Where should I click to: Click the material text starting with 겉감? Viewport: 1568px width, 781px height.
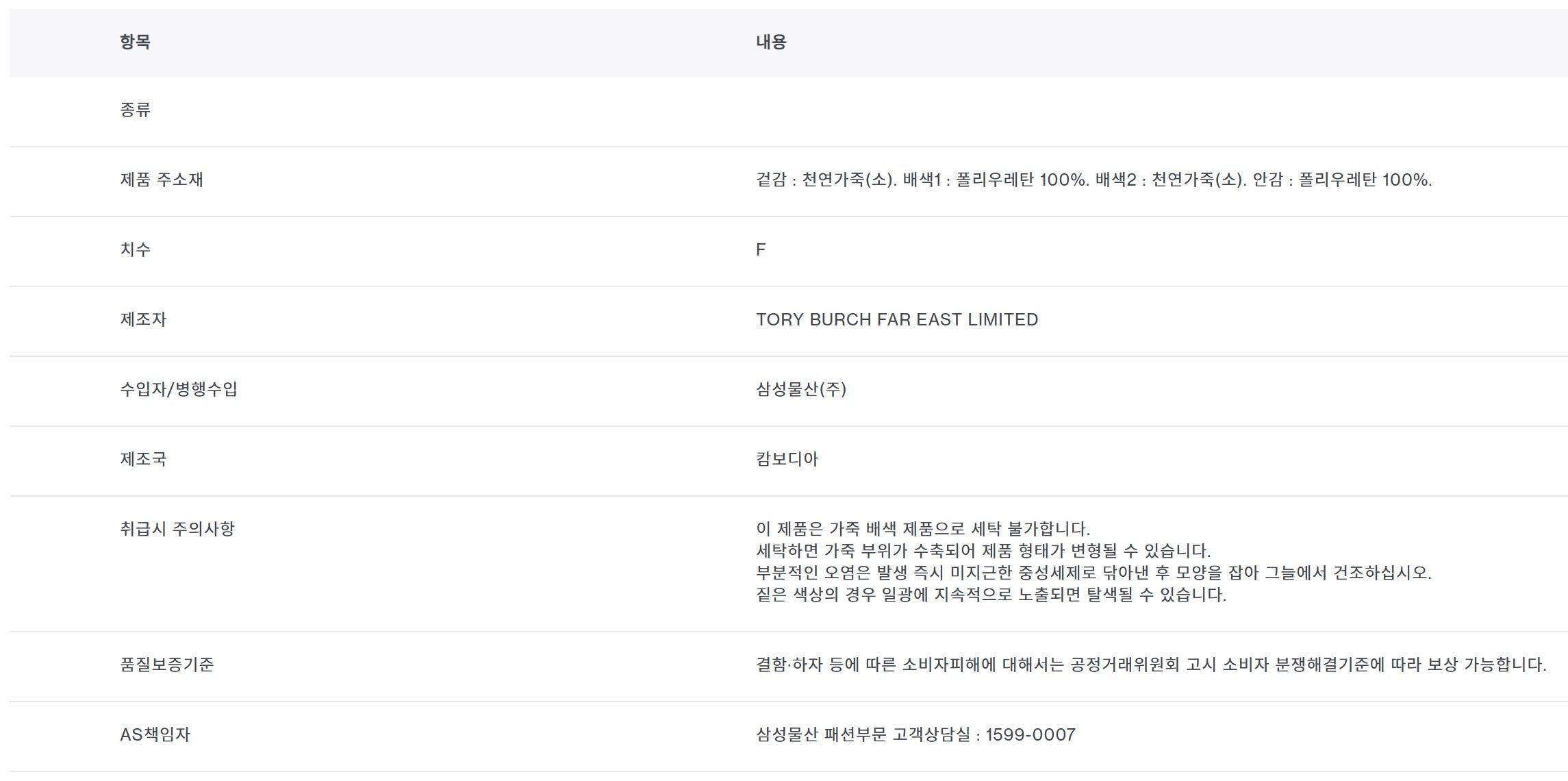click(1093, 179)
